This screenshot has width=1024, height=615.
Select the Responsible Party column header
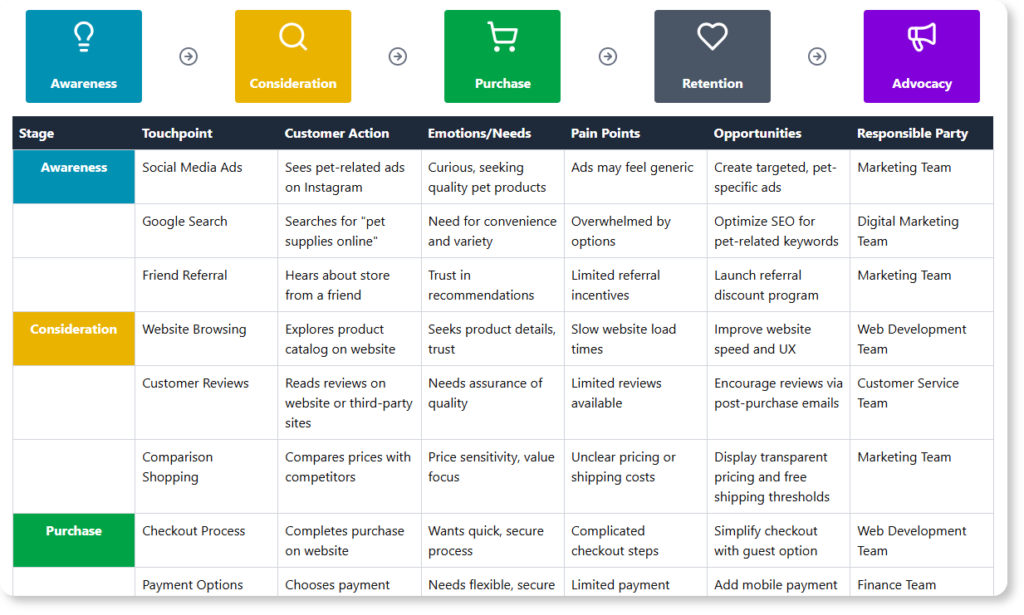pos(912,133)
